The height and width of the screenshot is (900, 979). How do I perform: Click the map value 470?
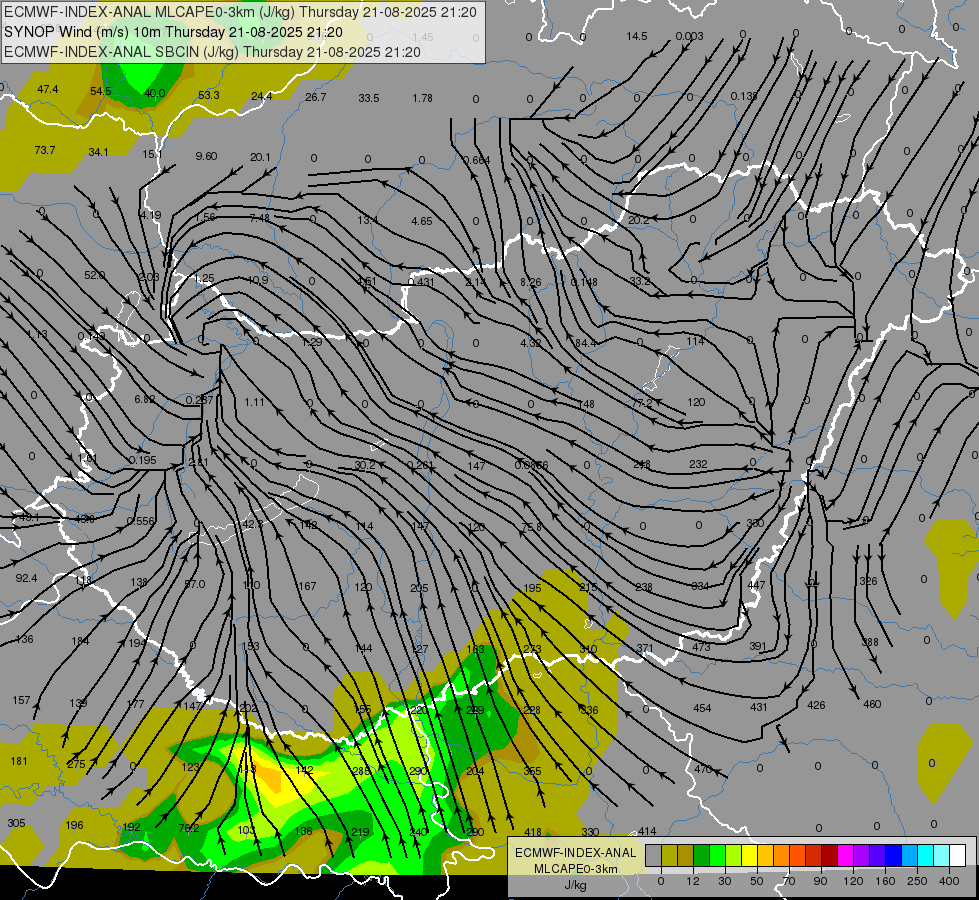coord(704,769)
